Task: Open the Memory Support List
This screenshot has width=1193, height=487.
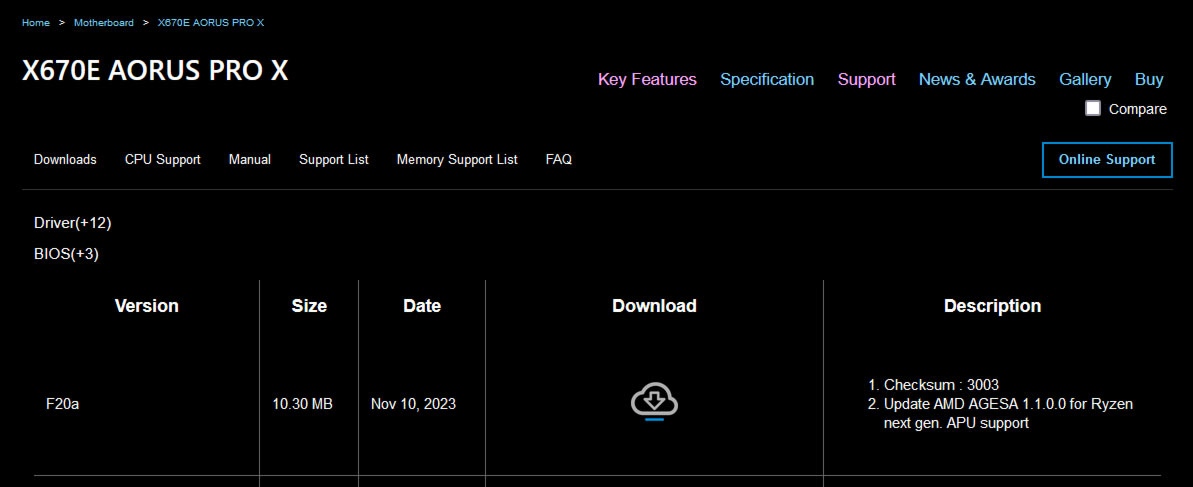Action: point(457,159)
